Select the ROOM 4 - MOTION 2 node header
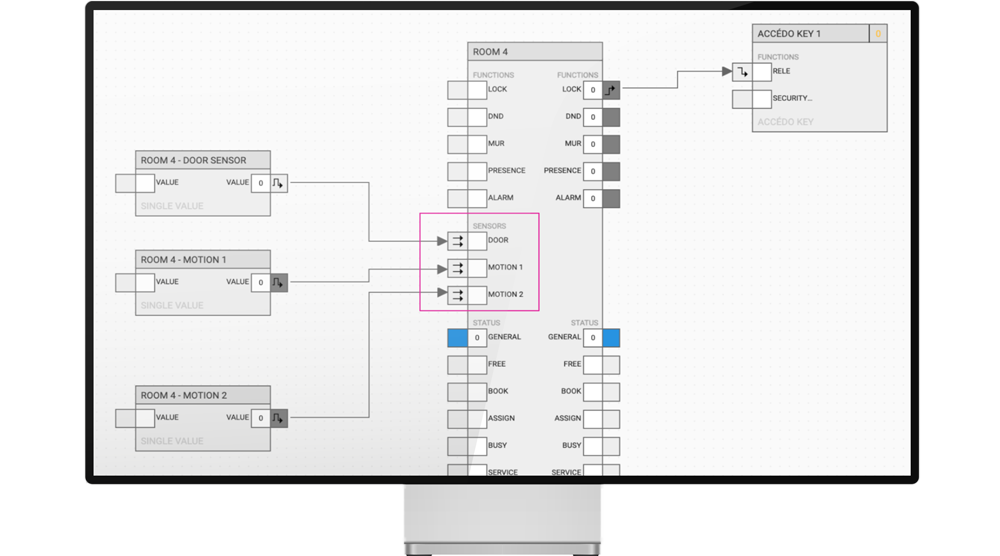Screen dimensions: 1000x556 click(203, 395)
